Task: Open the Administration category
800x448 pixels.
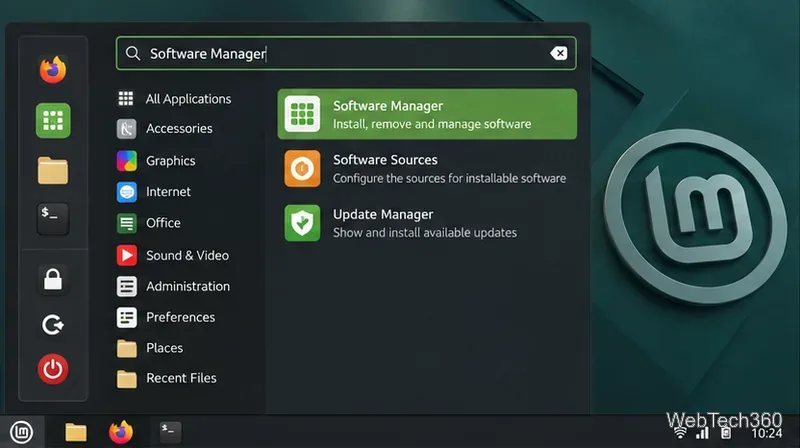Action: [x=173, y=286]
